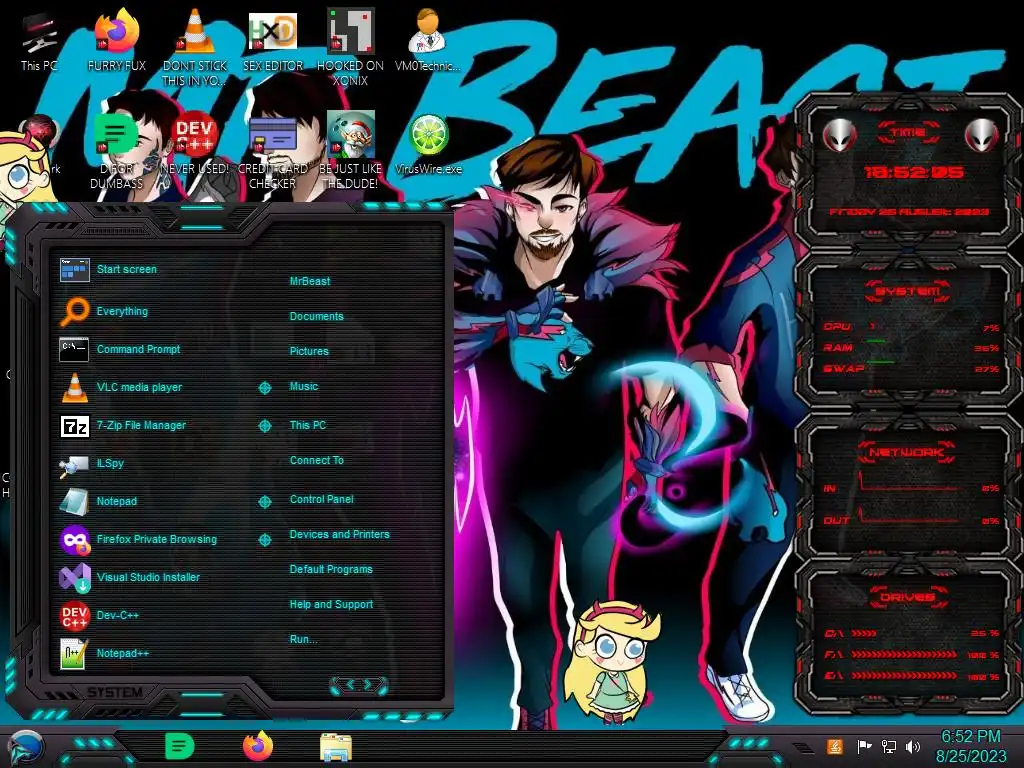Image resolution: width=1024 pixels, height=768 pixels.
Task: Launch Firefox Private Browsing from start menu
Action: point(138,539)
